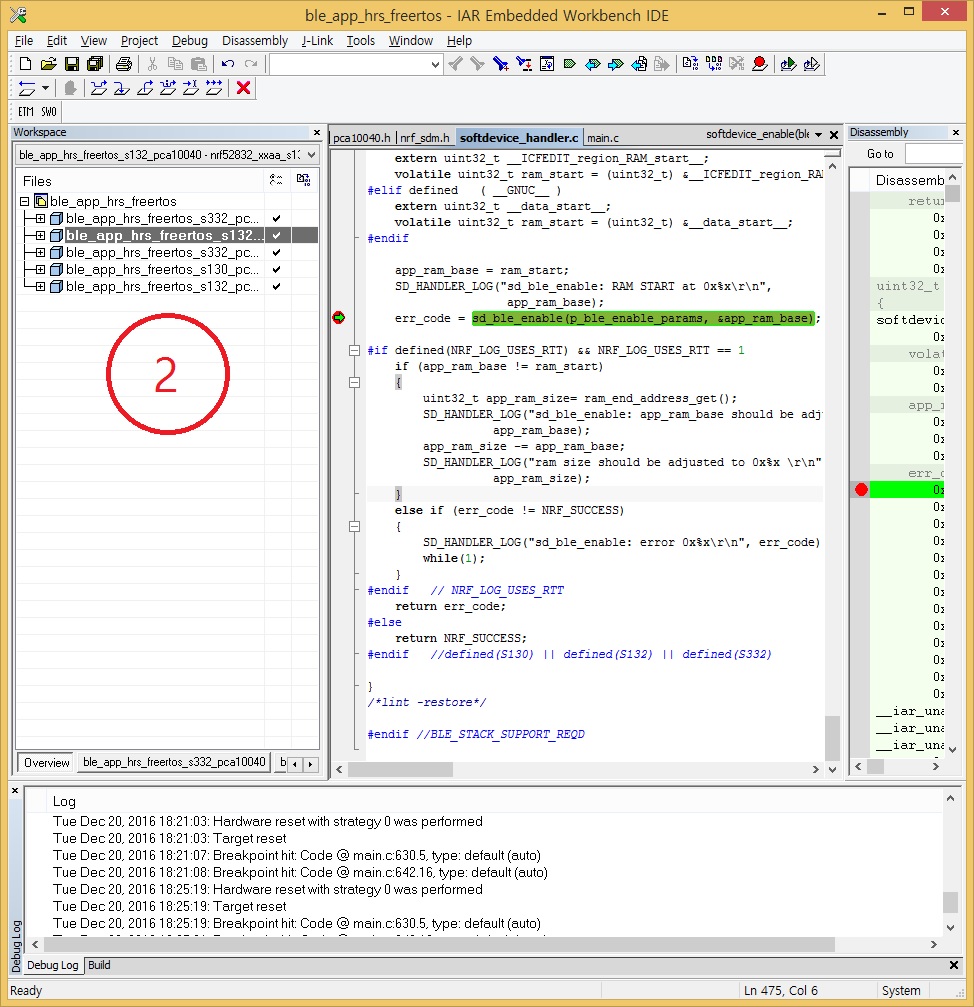Switch to the Build log tab
Screen dimensions: 974x1007
99,965
